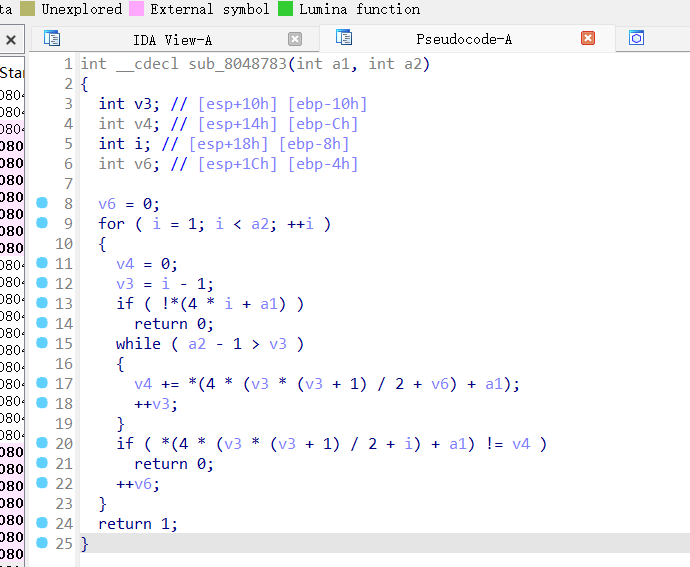Click comment [ebp-Ch] on line 4
Viewport: 690px width, 567px height.
pyautogui.click(x=323, y=125)
